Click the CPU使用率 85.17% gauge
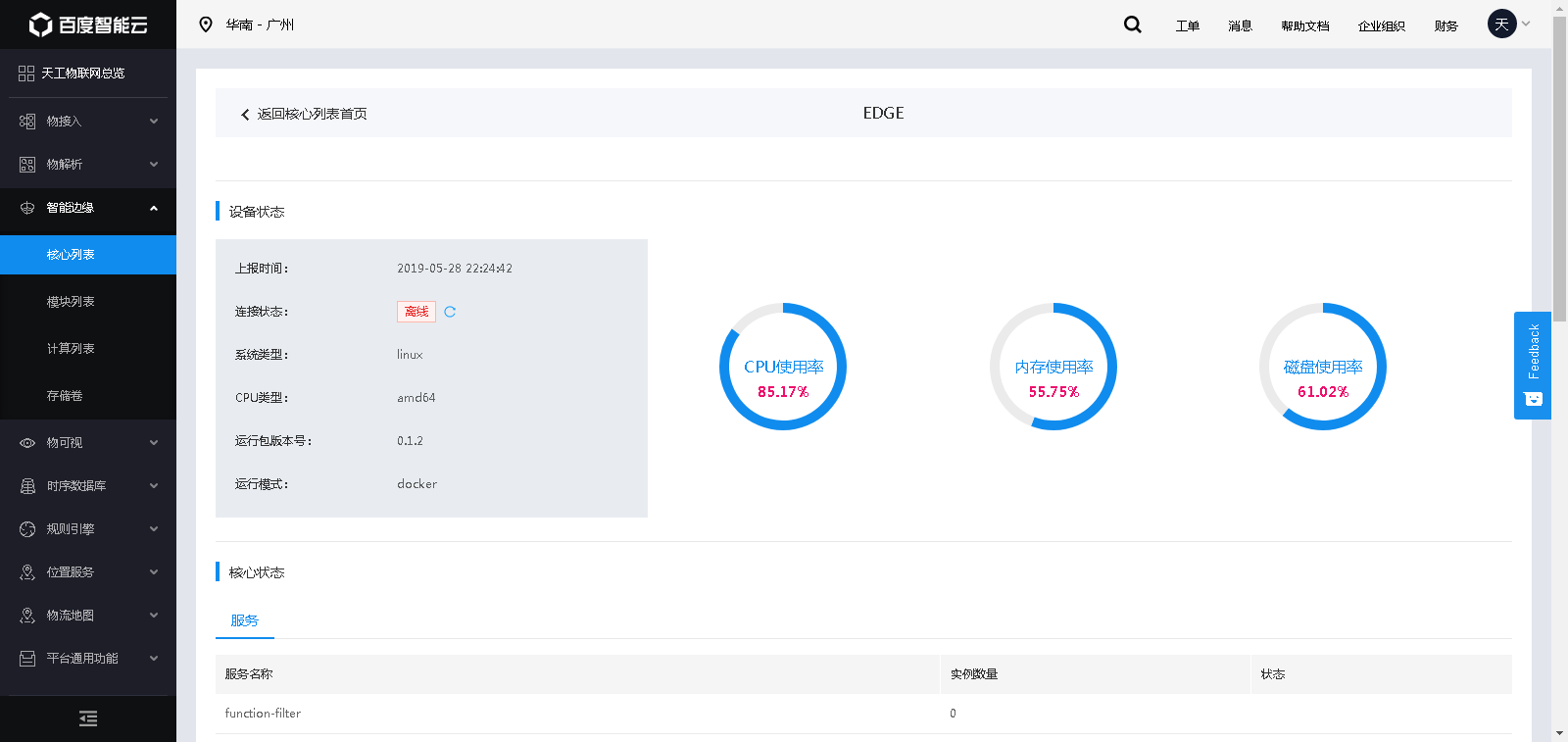This screenshot has height=742, width=1568. (x=783, y=367)
